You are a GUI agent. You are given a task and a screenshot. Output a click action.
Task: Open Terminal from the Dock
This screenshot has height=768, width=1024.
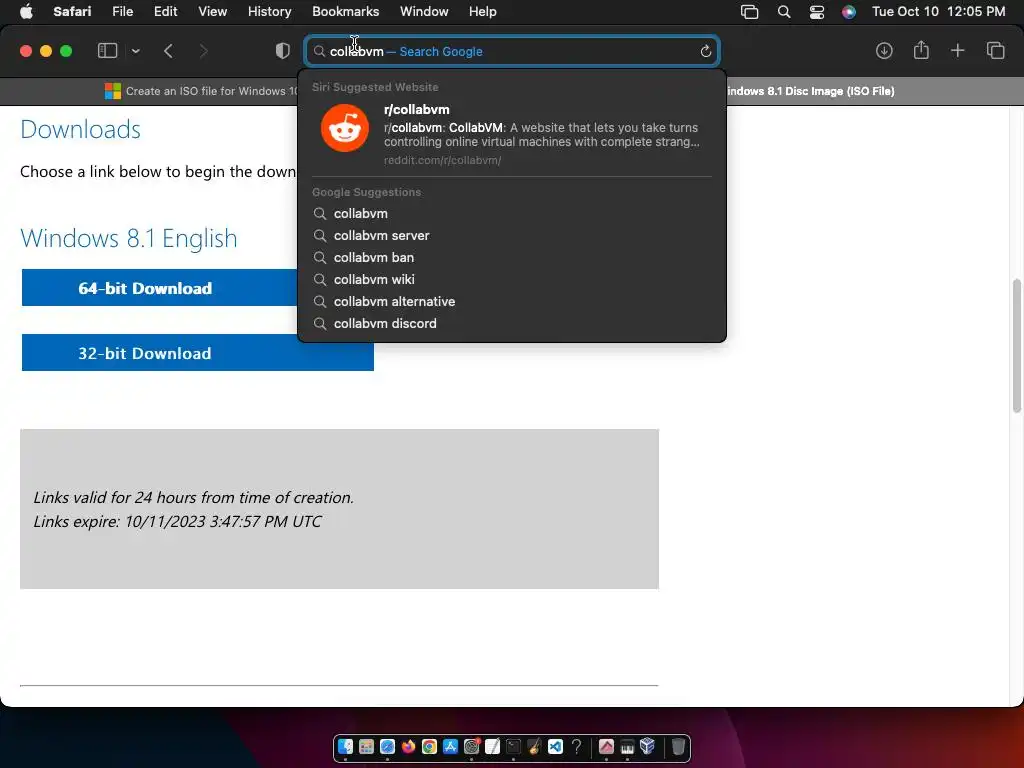513,746
